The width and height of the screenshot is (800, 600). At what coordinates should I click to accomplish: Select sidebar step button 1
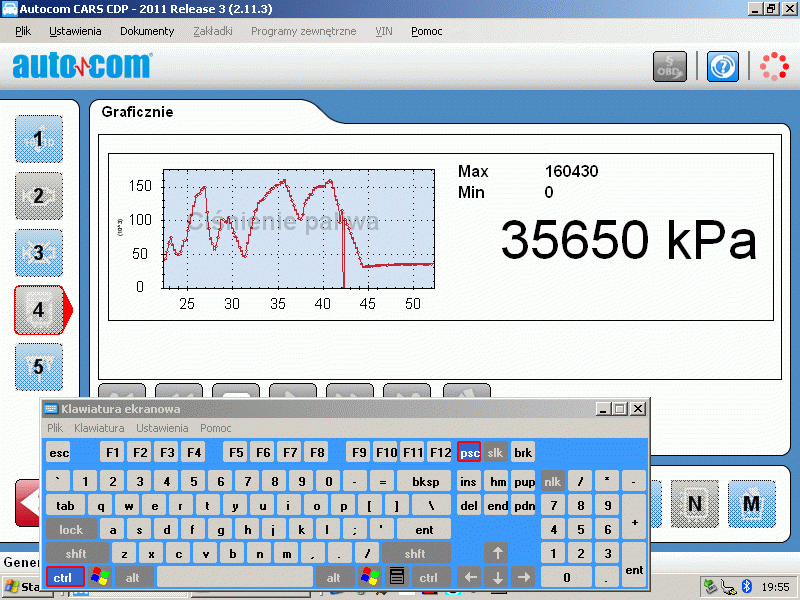pyautogui.click(x=39, y=139)
